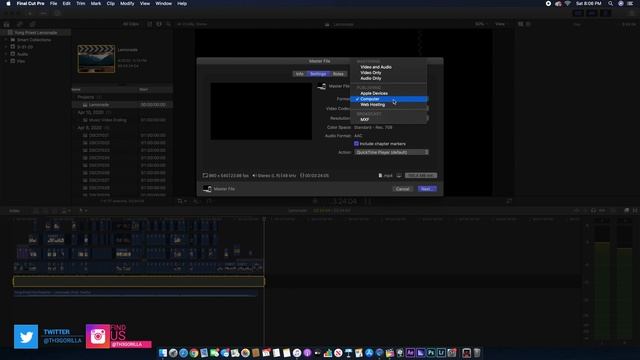Screen dimensions: 640x360
Task: Collapse the Projects group in the browser list
Action: coord(75,97)
